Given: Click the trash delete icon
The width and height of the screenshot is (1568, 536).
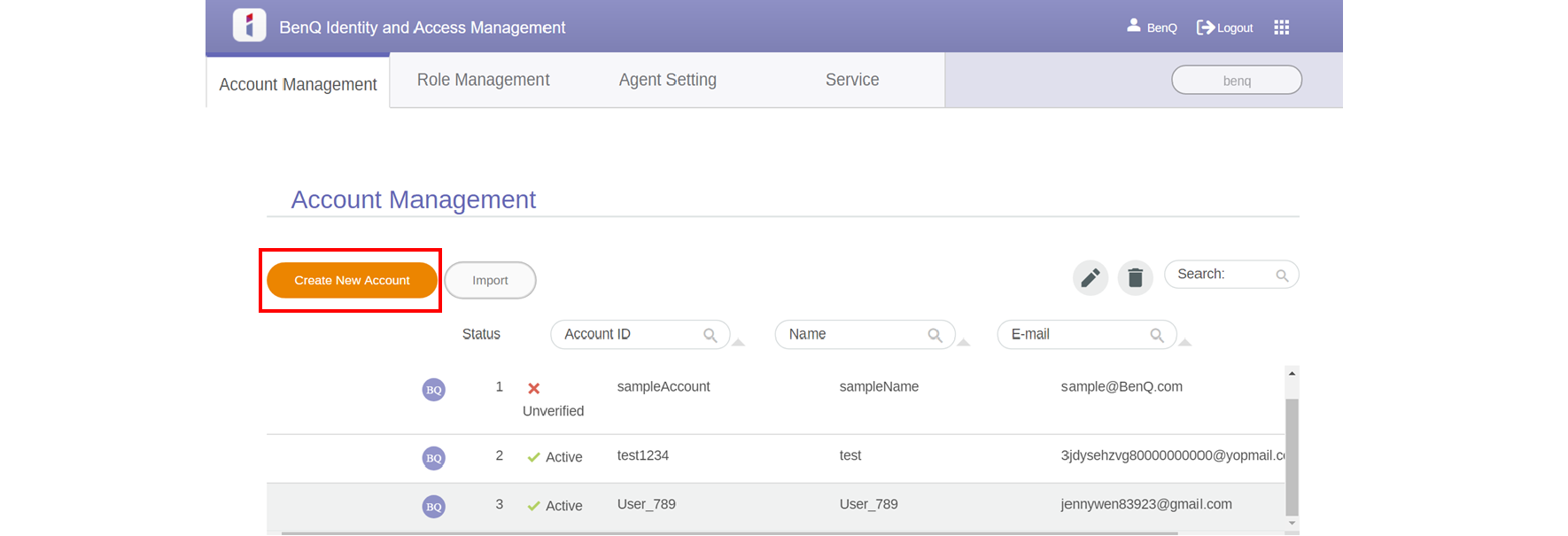Looking at the screenshot, I should tap(1135, 278).
